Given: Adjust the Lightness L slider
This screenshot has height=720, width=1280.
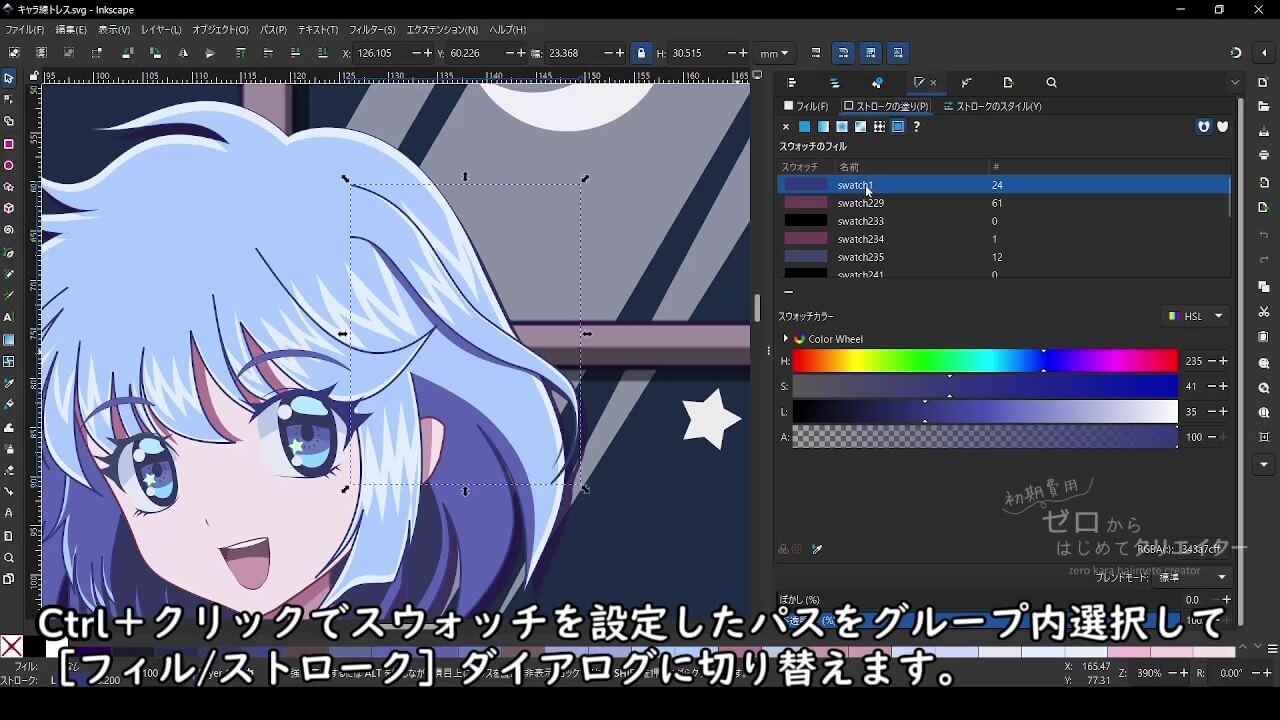Looking at the screenshot, I should pyautogui.click(x=985, y=412).
